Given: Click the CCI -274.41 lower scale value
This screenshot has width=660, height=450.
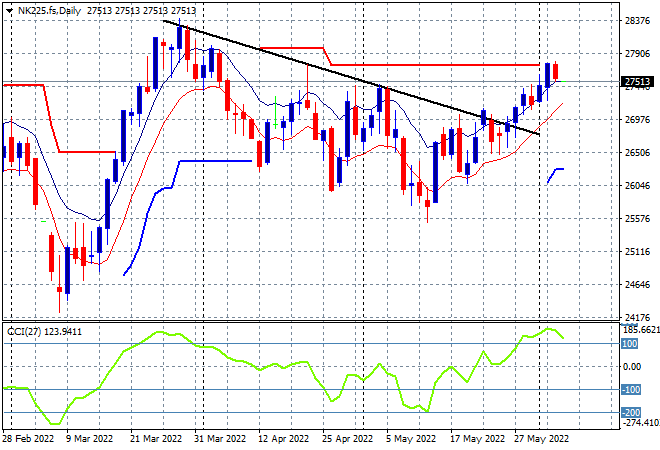Looking at the screenshot, I should tap(641, 422).
